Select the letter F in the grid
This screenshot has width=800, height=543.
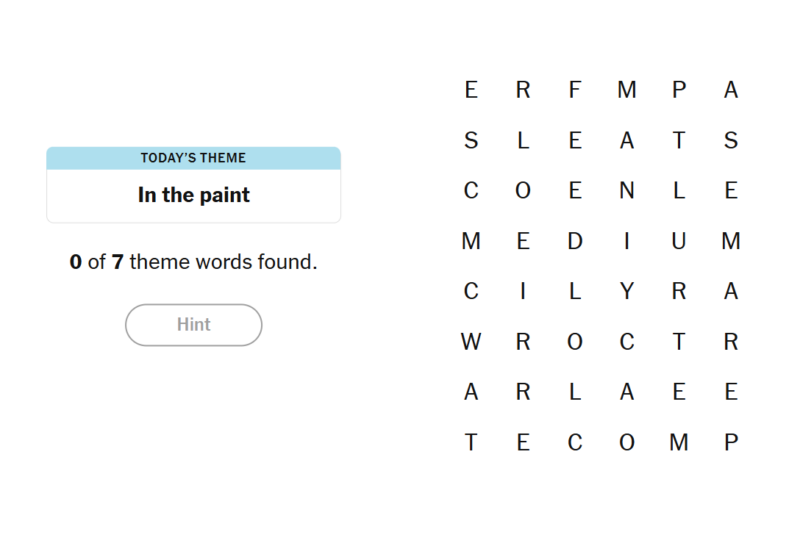(x=575, y=90)
